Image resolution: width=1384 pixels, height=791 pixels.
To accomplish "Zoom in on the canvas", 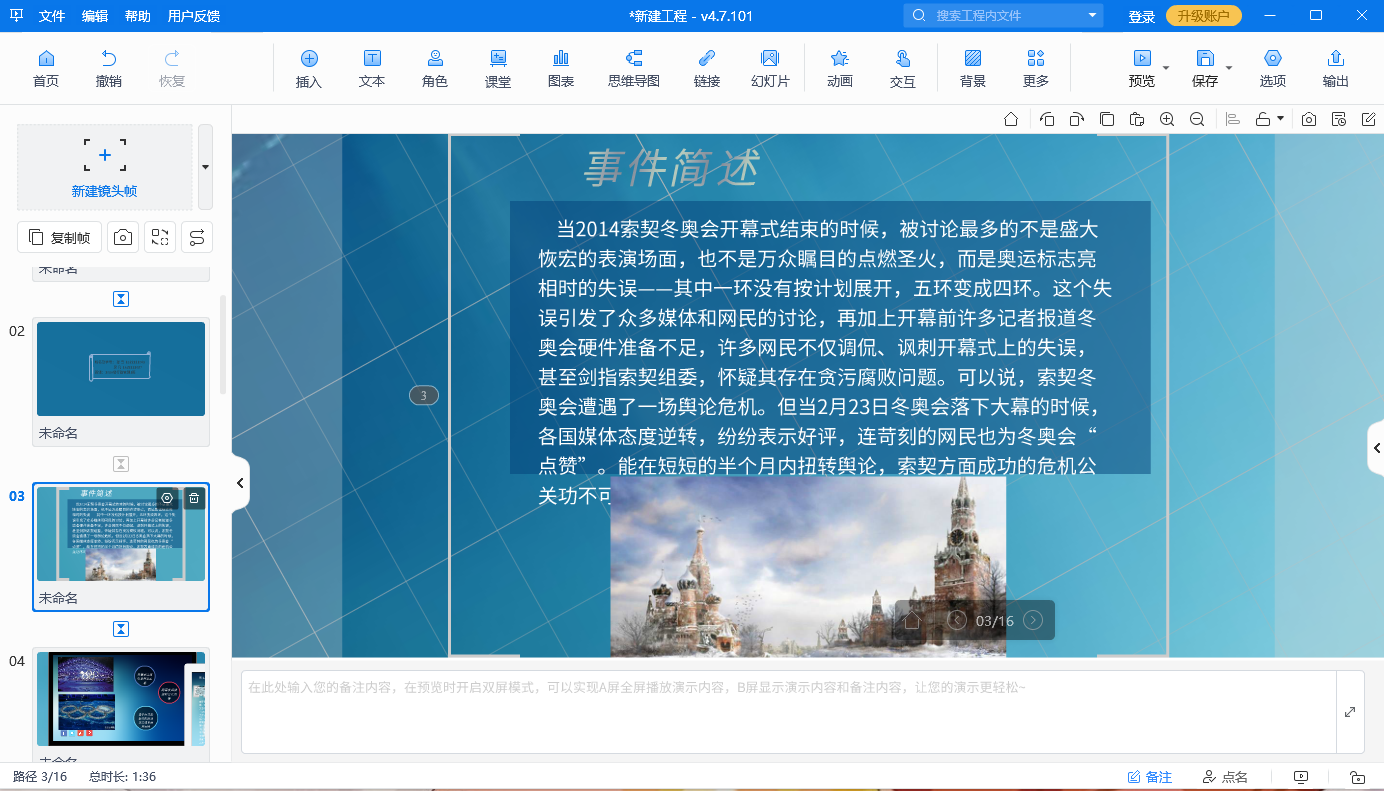I will (1167, 119).
